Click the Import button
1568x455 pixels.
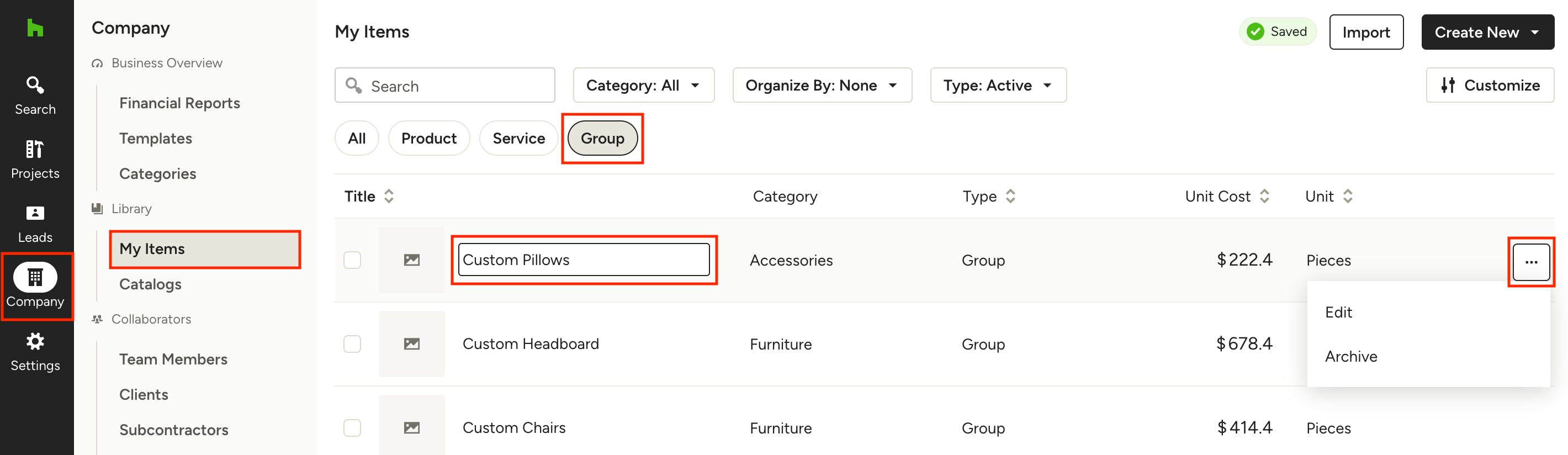coord(1365,32)
